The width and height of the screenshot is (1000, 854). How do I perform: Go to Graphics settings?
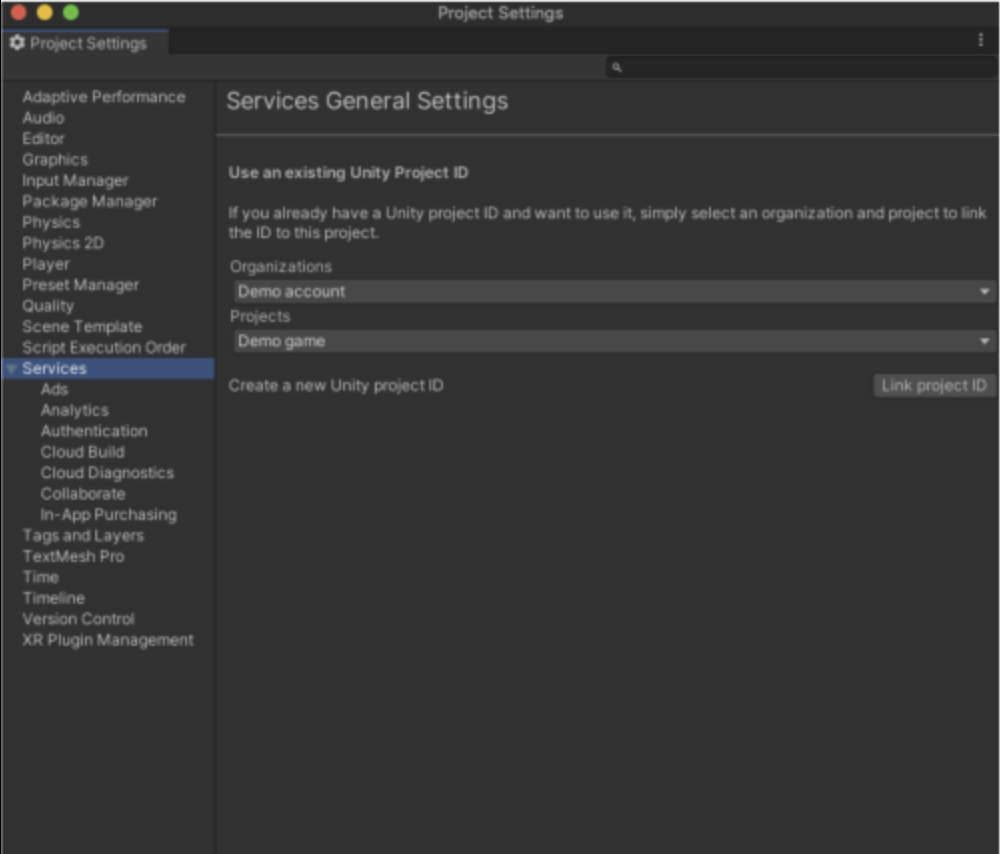[x=55, y=160]
